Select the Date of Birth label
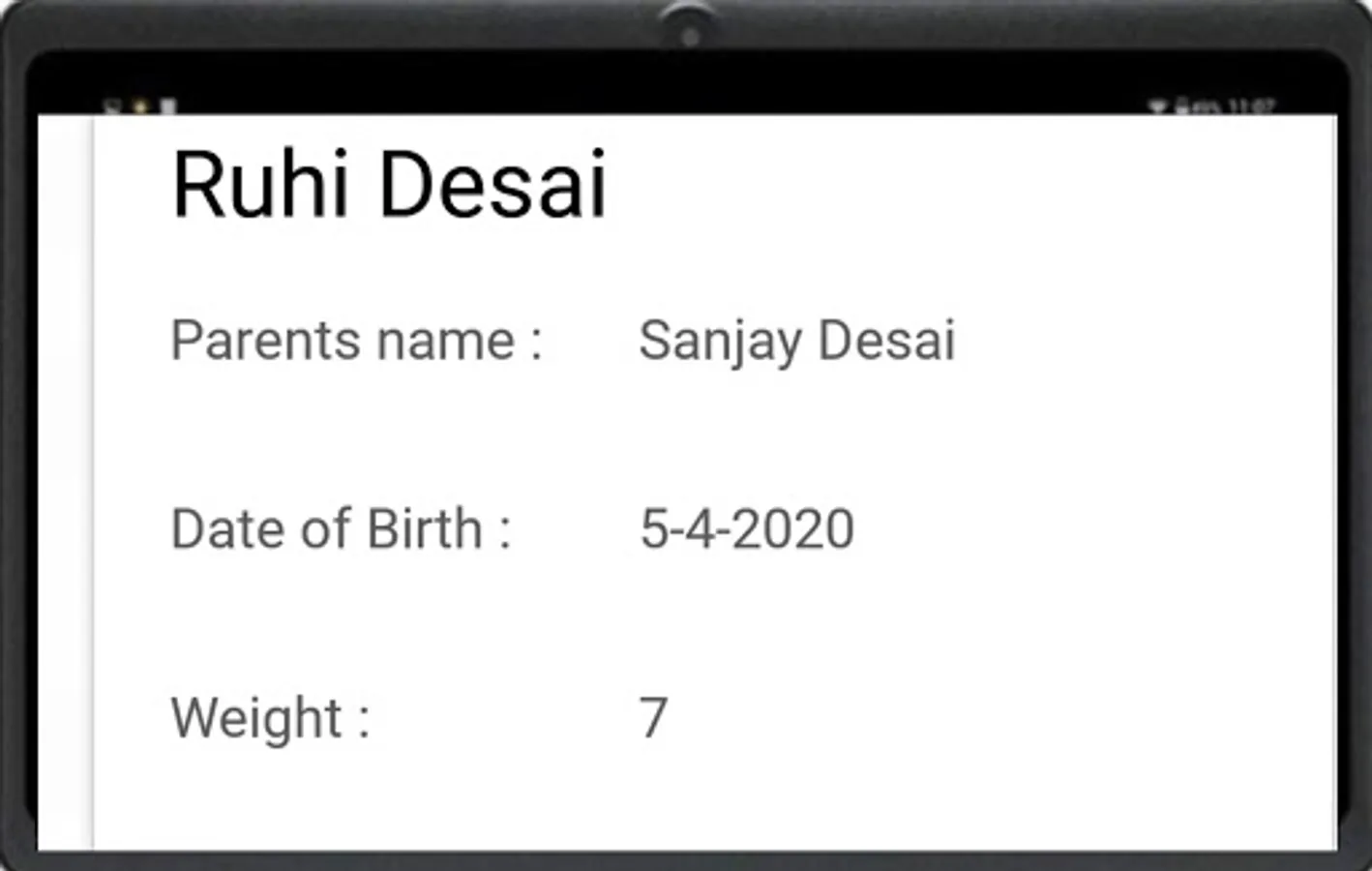The width and height of the screenshot is (1372, 871). coord(341,528)
